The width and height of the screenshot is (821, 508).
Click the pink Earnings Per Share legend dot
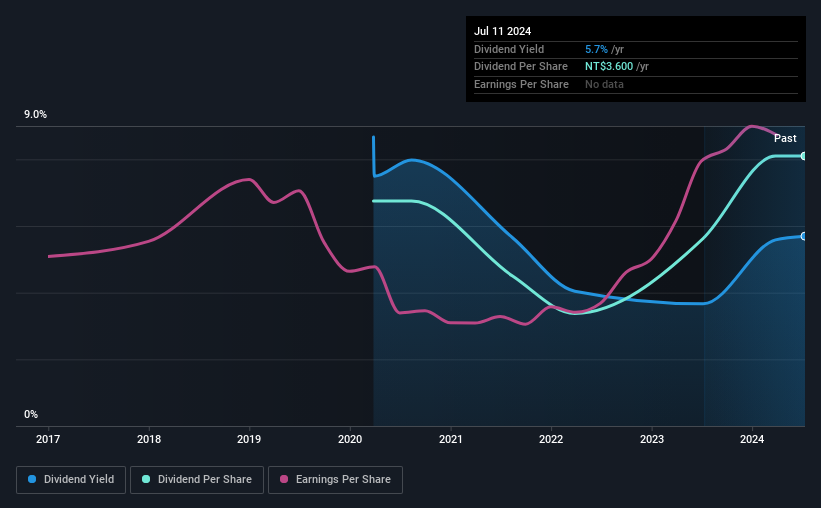pyautogui.click(x=284, y=479)
